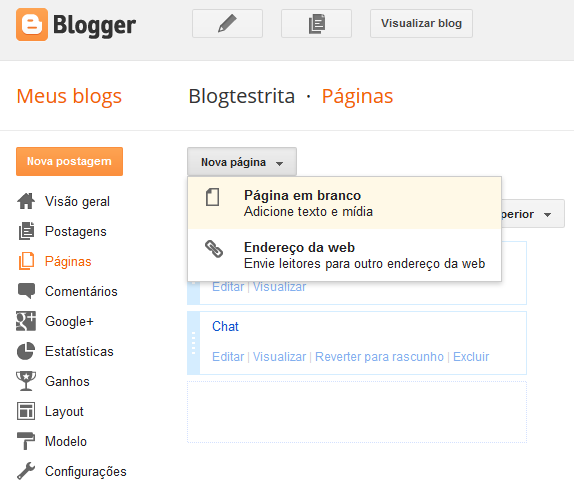Click the Modelo paint roller icon
This screenshot has height=487, width=574.
[26, 441]
